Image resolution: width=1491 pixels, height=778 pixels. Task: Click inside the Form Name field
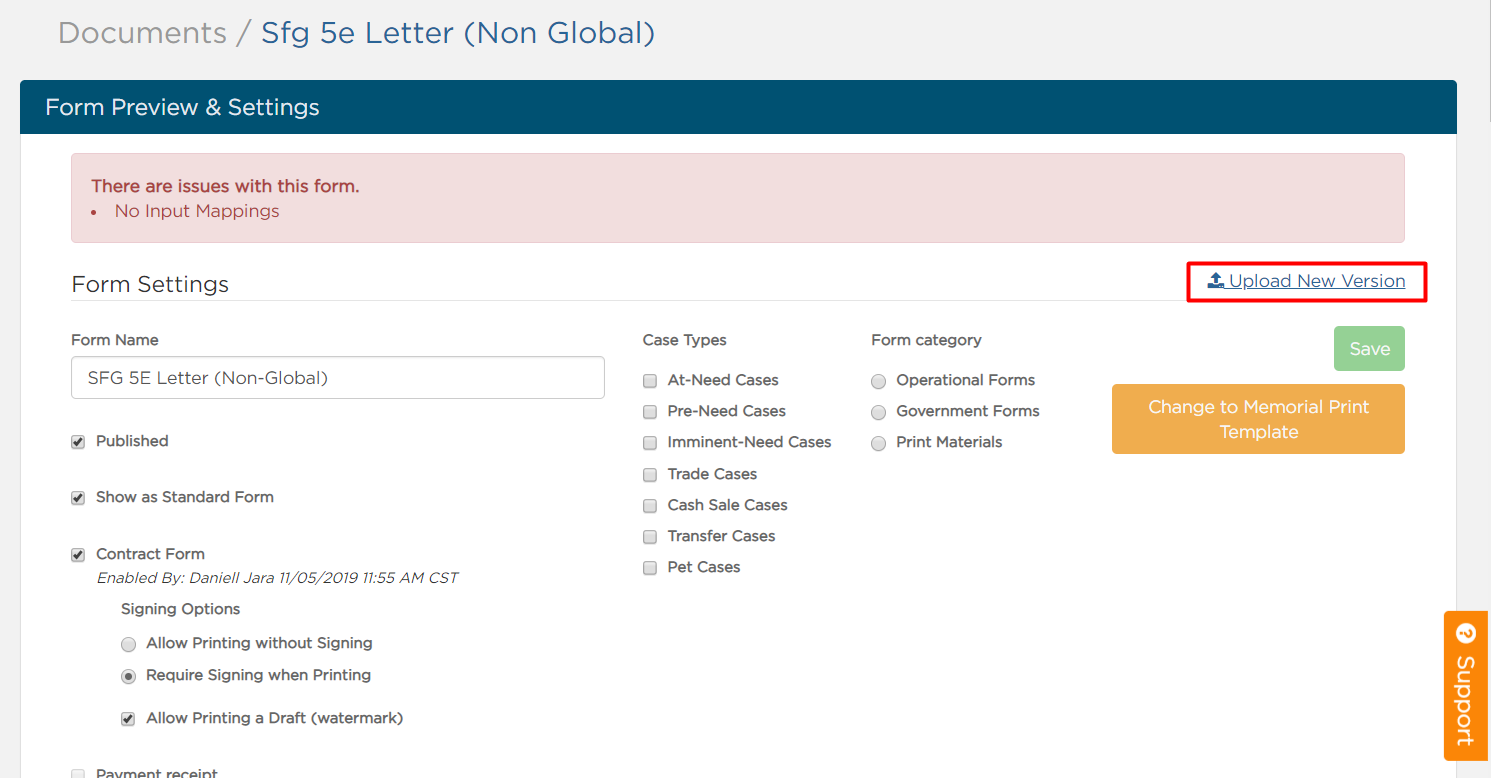pos(337,377)
